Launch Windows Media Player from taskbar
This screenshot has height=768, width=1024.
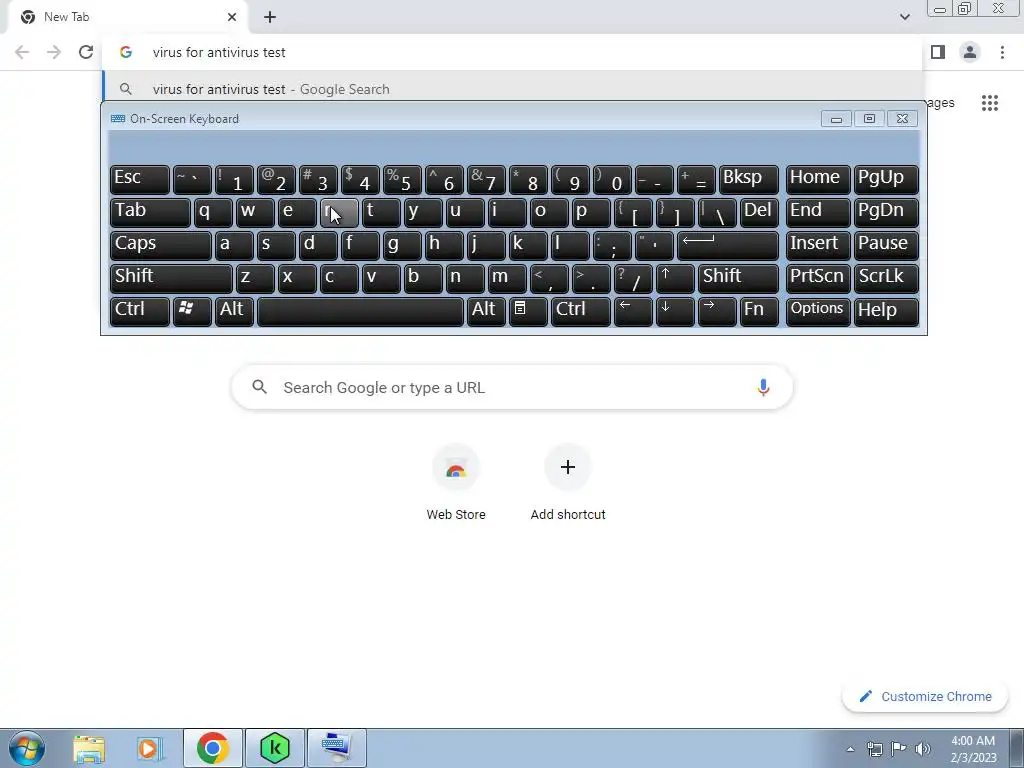tap(150, 748)
